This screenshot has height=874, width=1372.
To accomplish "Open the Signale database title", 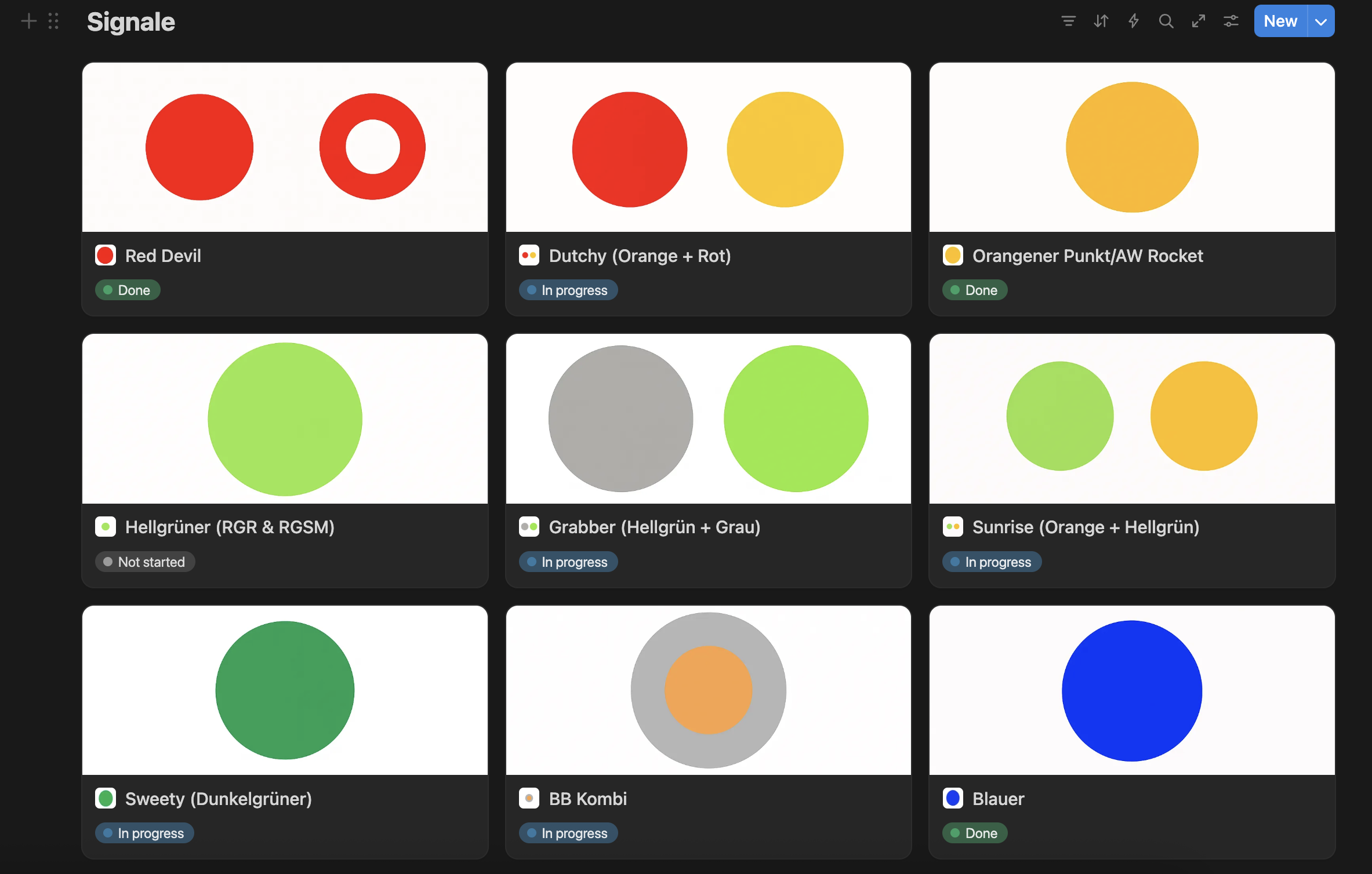I will pyautogui.click(x=130, y=22).
